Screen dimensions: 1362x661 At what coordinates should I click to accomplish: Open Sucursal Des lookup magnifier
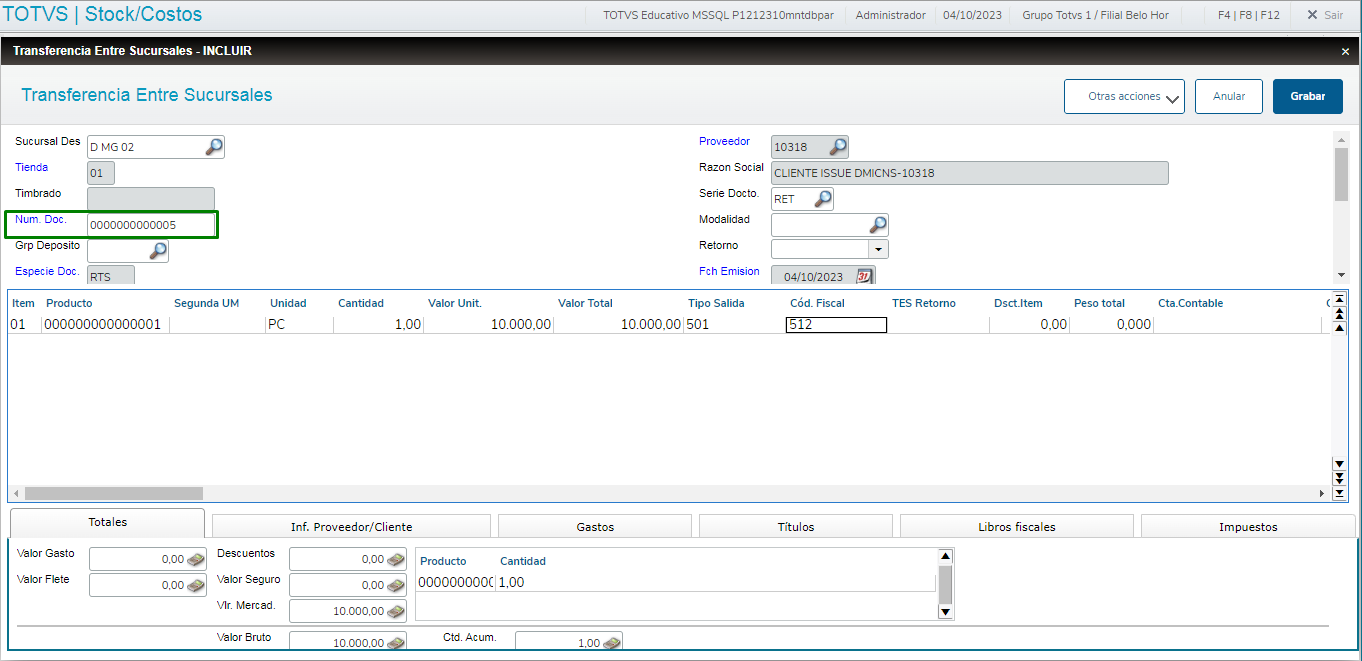point(214,147)
